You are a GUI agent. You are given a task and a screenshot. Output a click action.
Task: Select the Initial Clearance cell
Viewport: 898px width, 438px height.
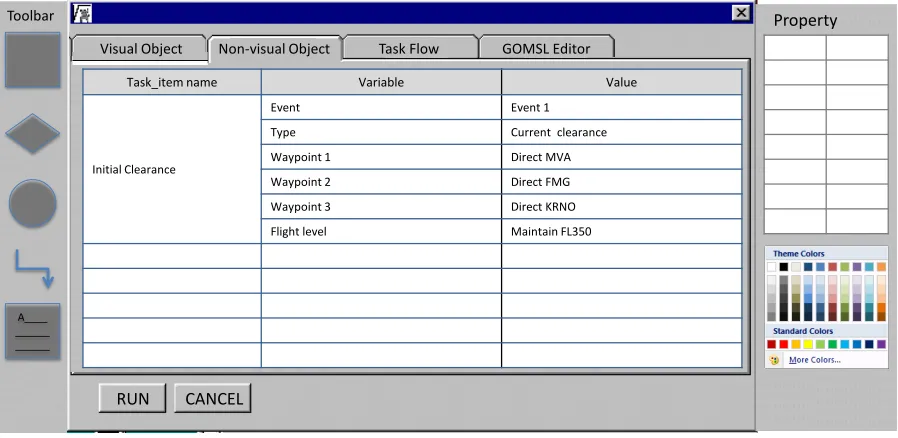(x=172, y=169)
